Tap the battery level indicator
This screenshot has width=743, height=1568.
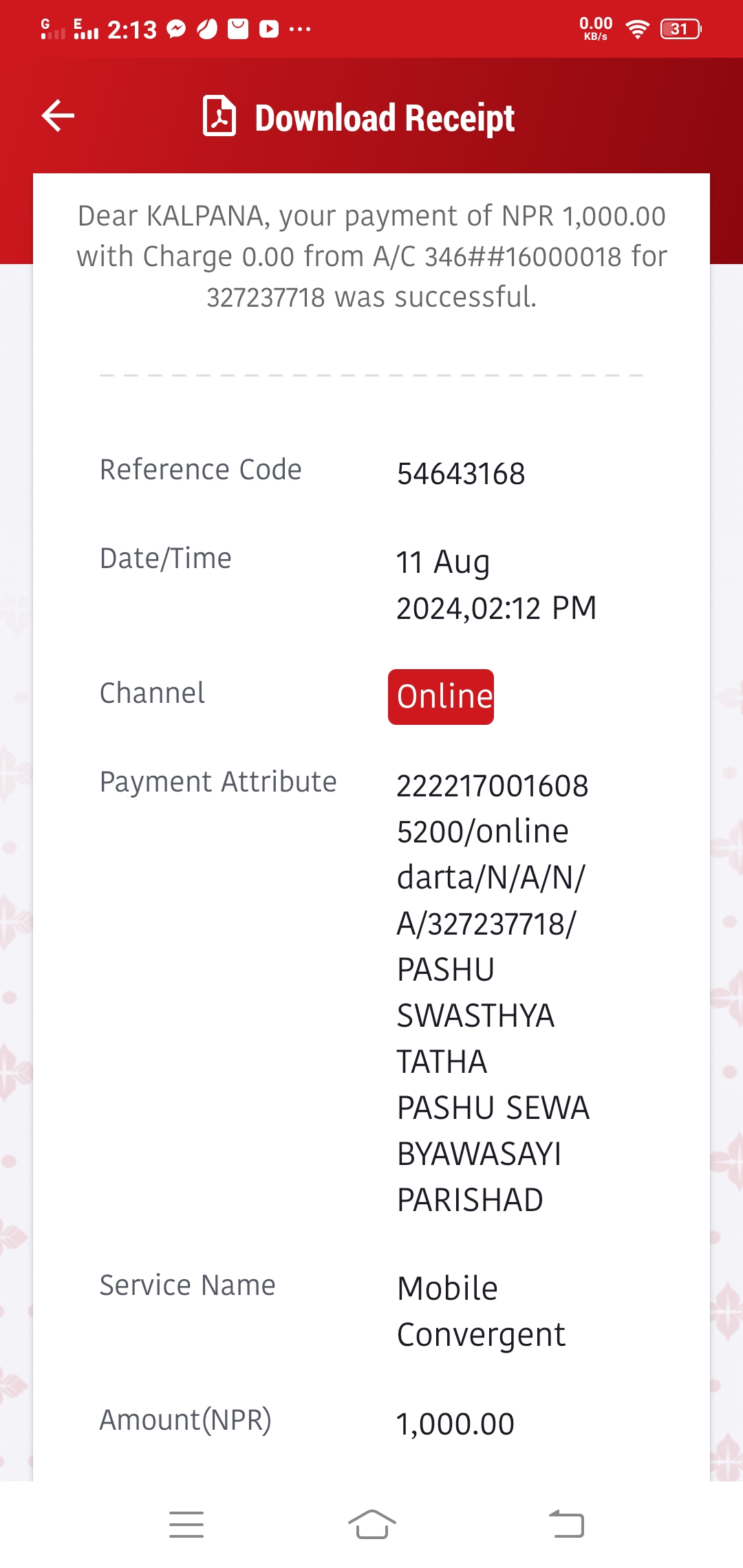pyautogui.click(x=680, y=29)
